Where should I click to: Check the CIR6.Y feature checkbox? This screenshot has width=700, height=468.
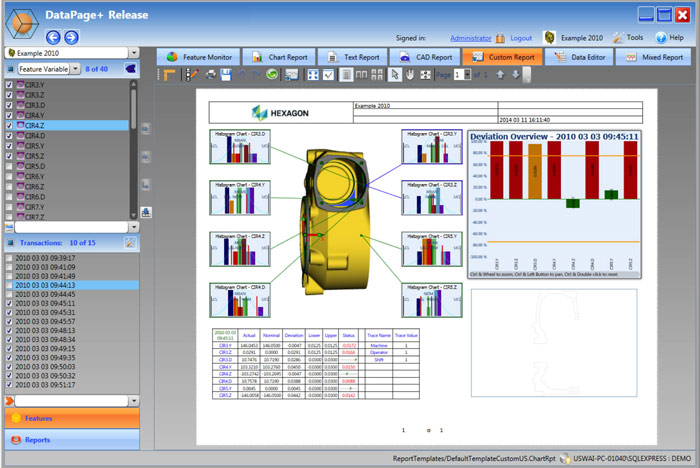point(8,176)
